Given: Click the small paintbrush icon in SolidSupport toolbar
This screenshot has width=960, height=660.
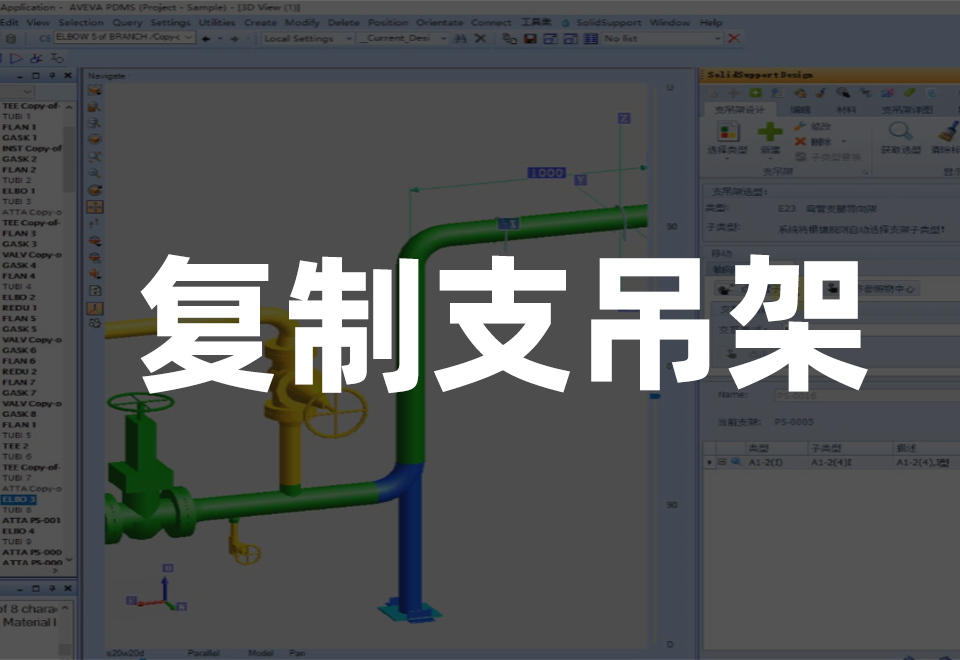Looking at the screenshot, I should click(x=821, y=93).
